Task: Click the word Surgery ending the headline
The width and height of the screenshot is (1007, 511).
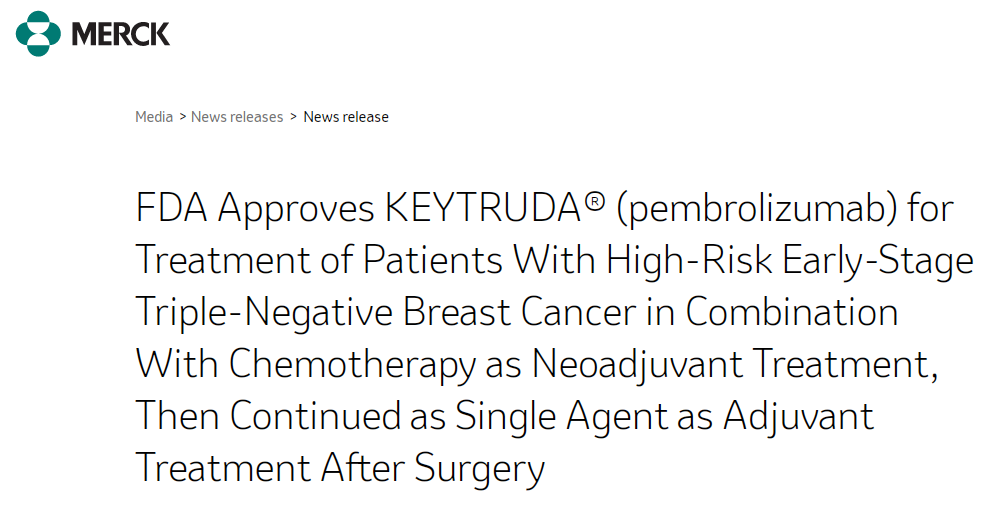Action: point(479,469)
